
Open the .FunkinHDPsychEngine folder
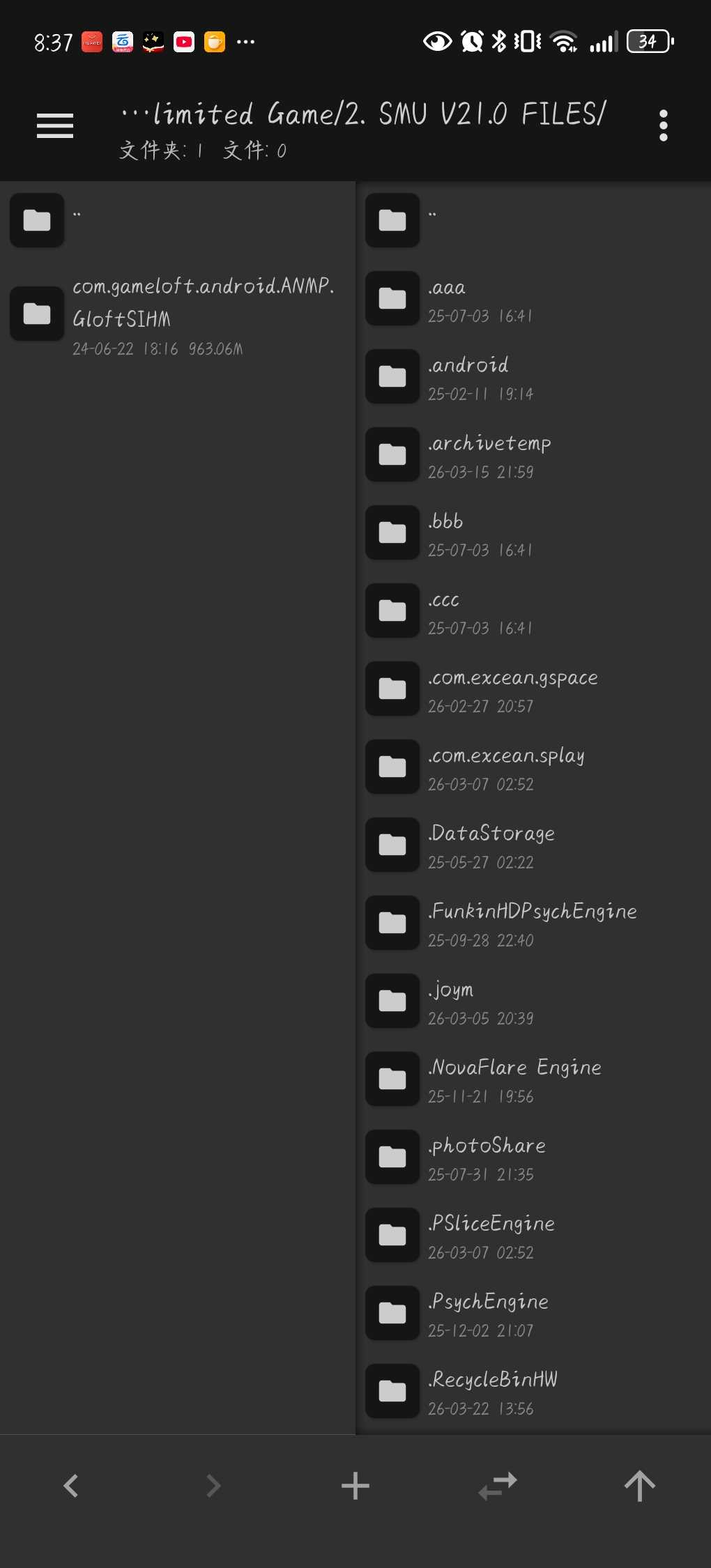[x=533, y=923]
